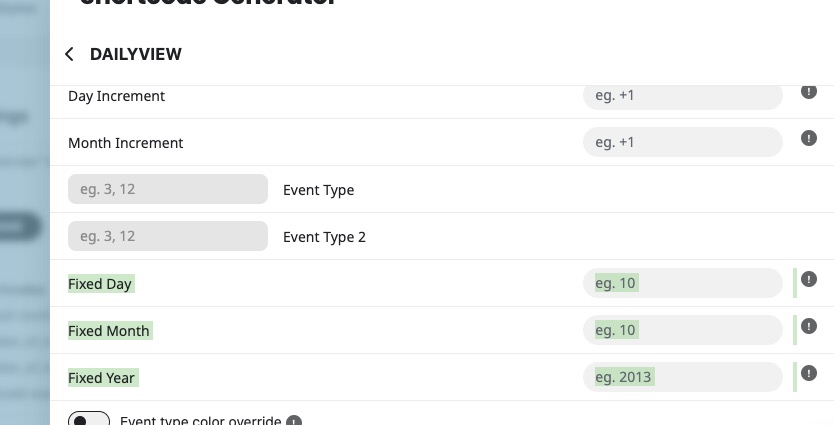Viewport: 834px width, 425px height.
Task: Focus the Fixed Day field showing eg. 10
Action: [682, 283]
